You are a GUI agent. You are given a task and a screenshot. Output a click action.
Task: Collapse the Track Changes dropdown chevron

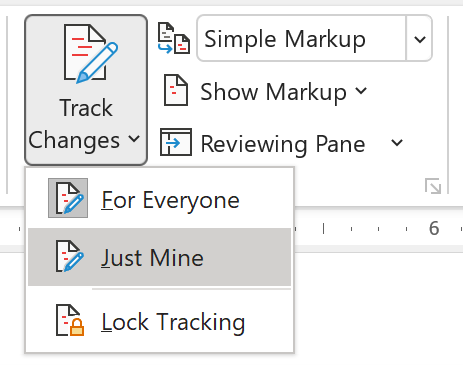pos(134,138)
